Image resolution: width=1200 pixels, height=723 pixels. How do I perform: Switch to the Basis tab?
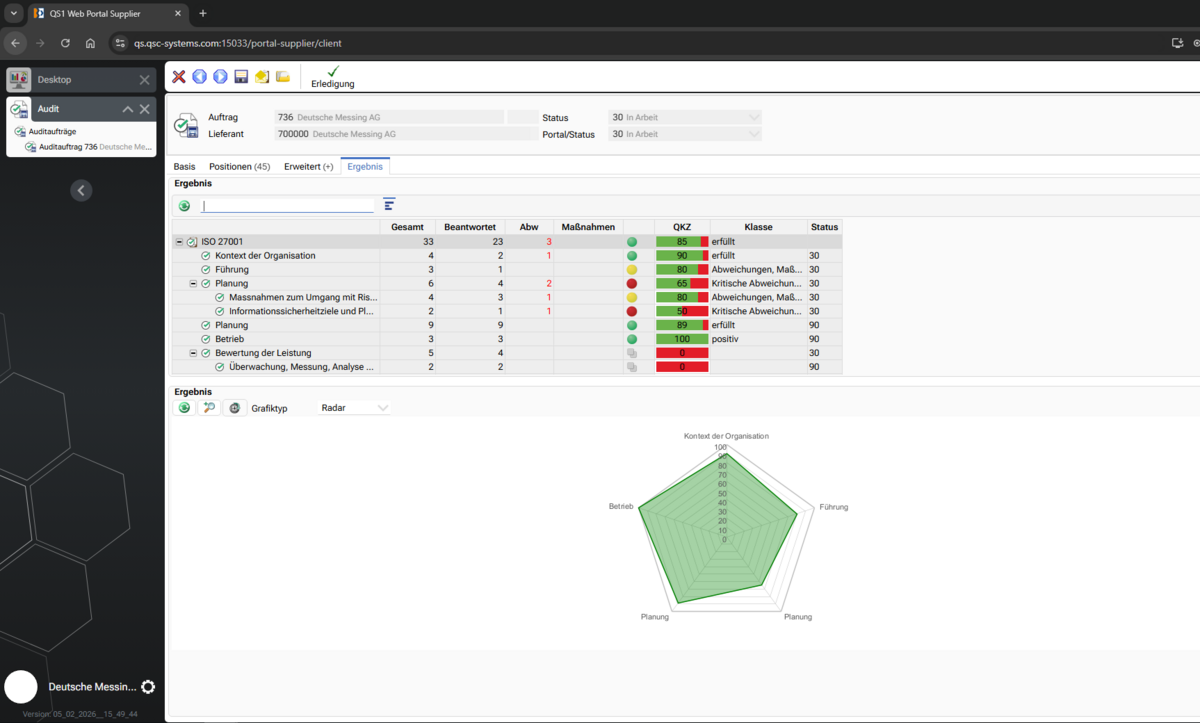coord(184,166)
